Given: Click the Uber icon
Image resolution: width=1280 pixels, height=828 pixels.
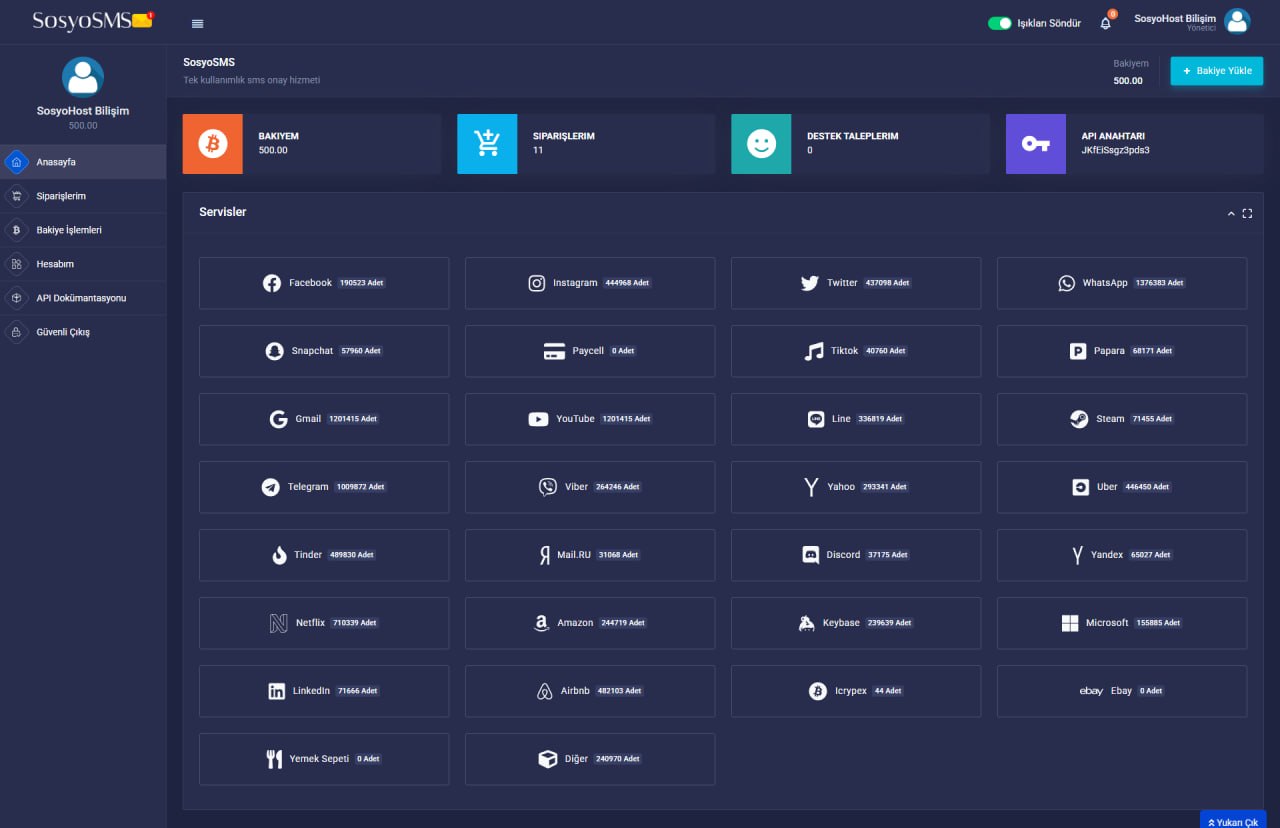Looking at the screenshot, I should 1080,487.
